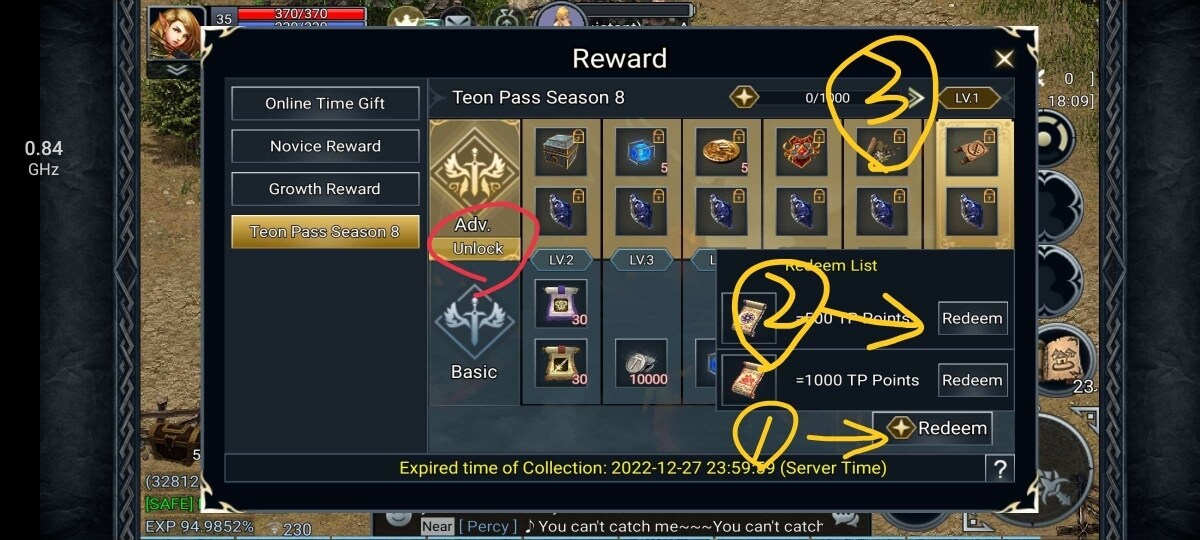Click the gold Redeem button with diamond icon

(932, 428)
